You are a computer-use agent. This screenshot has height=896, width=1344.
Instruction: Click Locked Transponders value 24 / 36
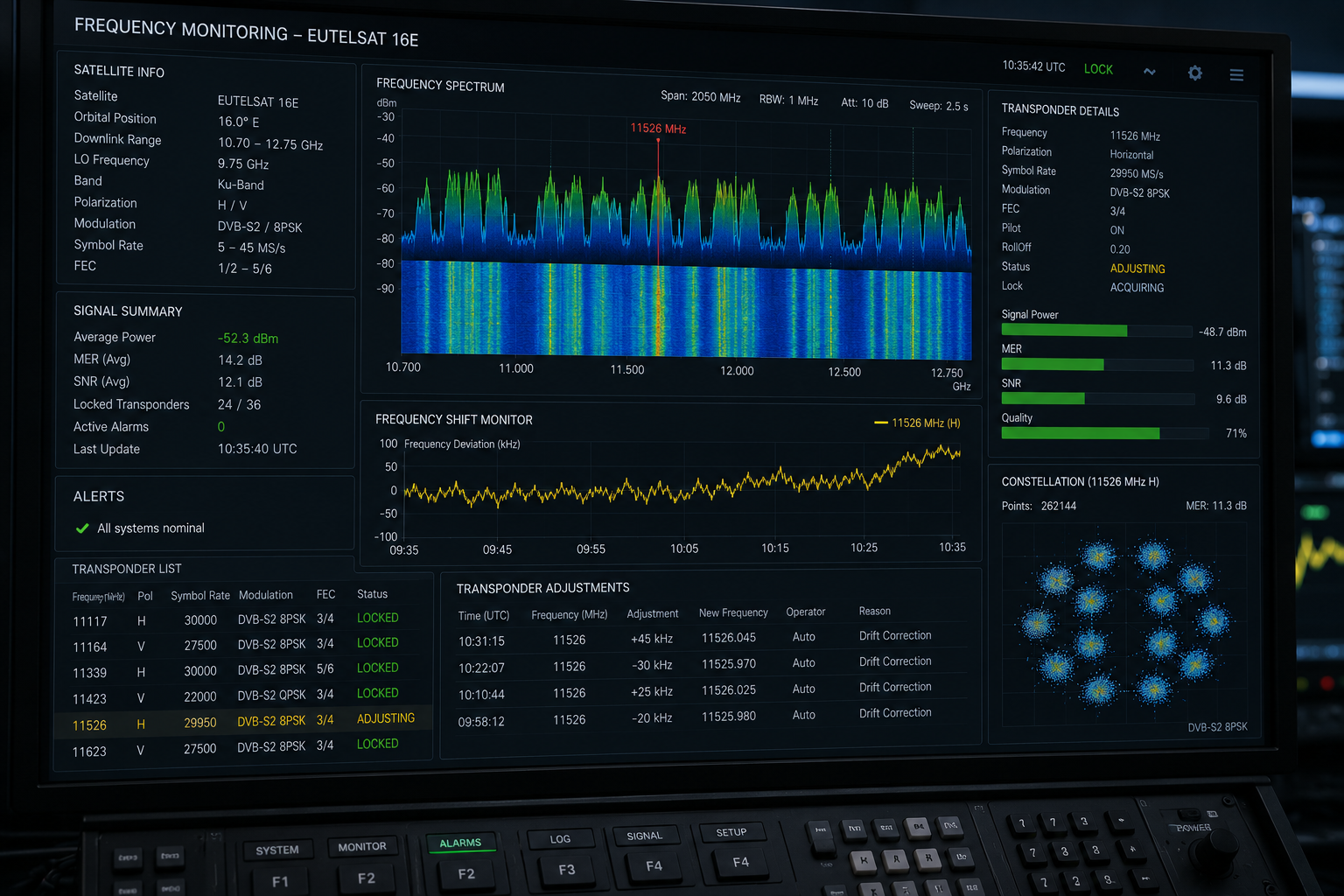tap(239, 405)
